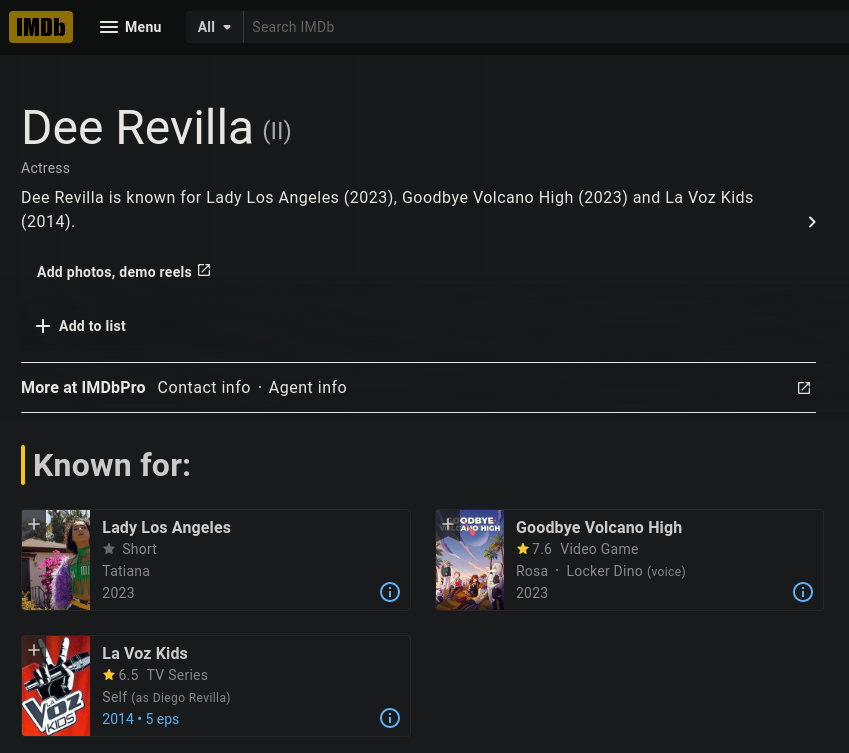This screenshot has width=849, height=753.
Task: Open the La Voz Kids poster thumbnail
Action: (x=56, y=686)
